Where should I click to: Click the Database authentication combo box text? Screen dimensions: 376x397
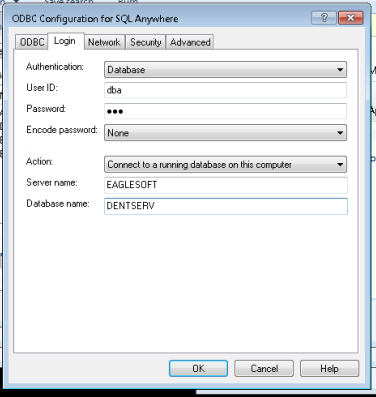126,70
